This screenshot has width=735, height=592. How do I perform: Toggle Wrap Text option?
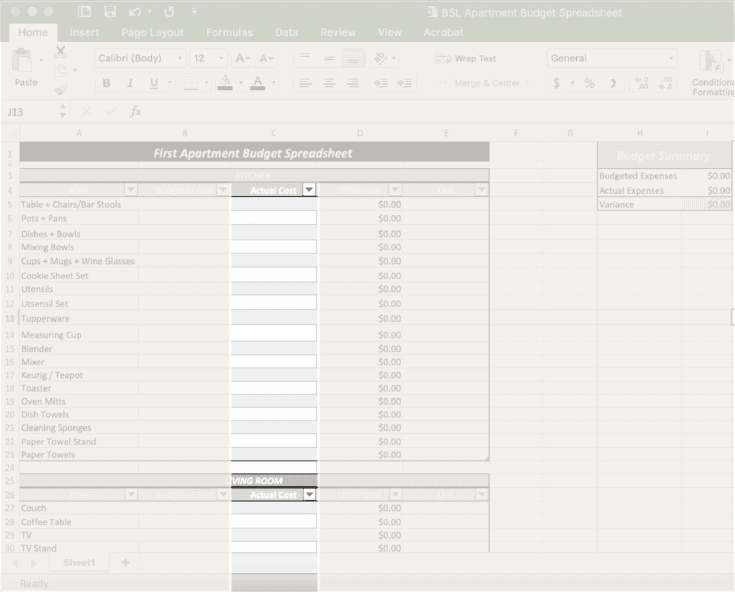coord(466,59)
